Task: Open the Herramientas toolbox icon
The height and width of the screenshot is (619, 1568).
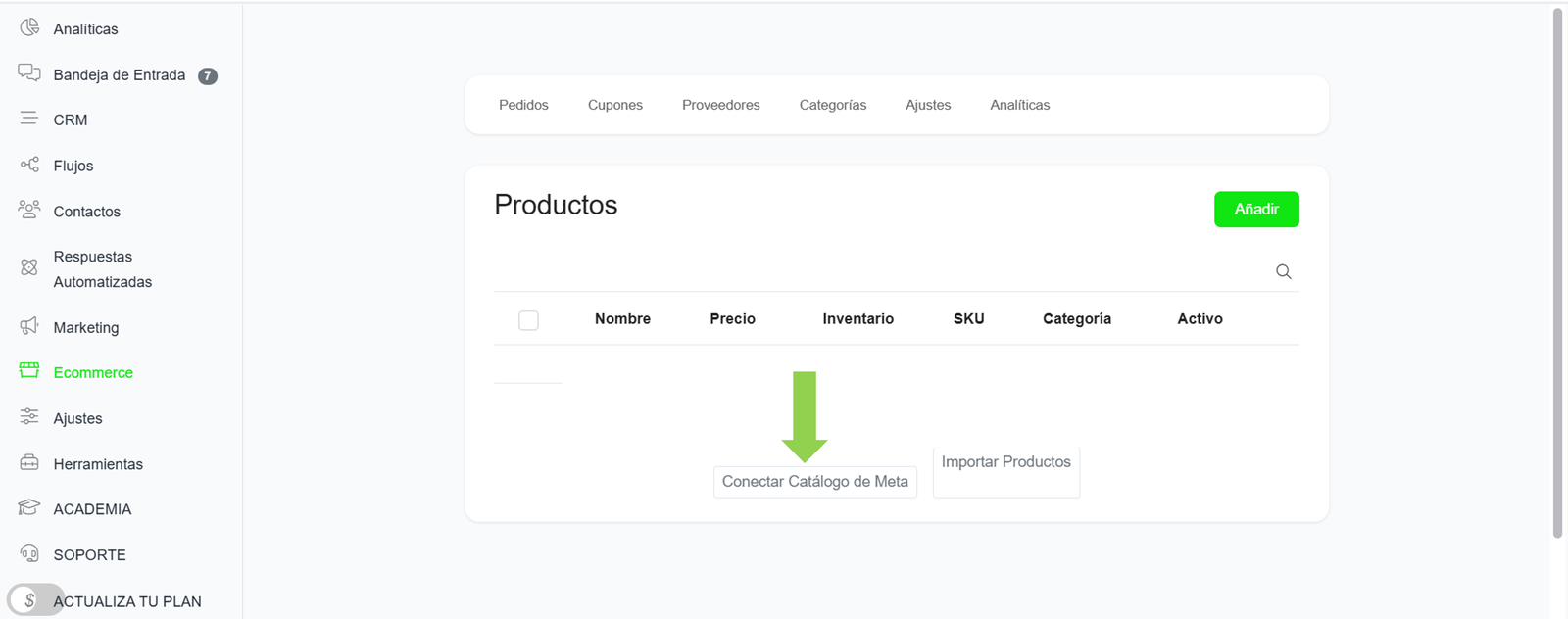Action: [x=29, y=462]
